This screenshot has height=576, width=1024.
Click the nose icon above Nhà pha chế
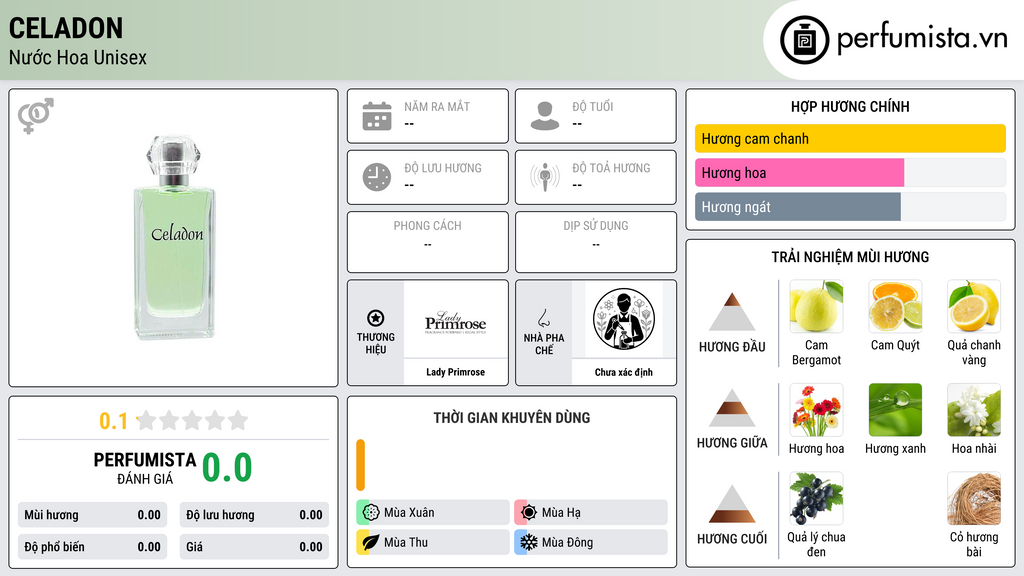[543, 318]
